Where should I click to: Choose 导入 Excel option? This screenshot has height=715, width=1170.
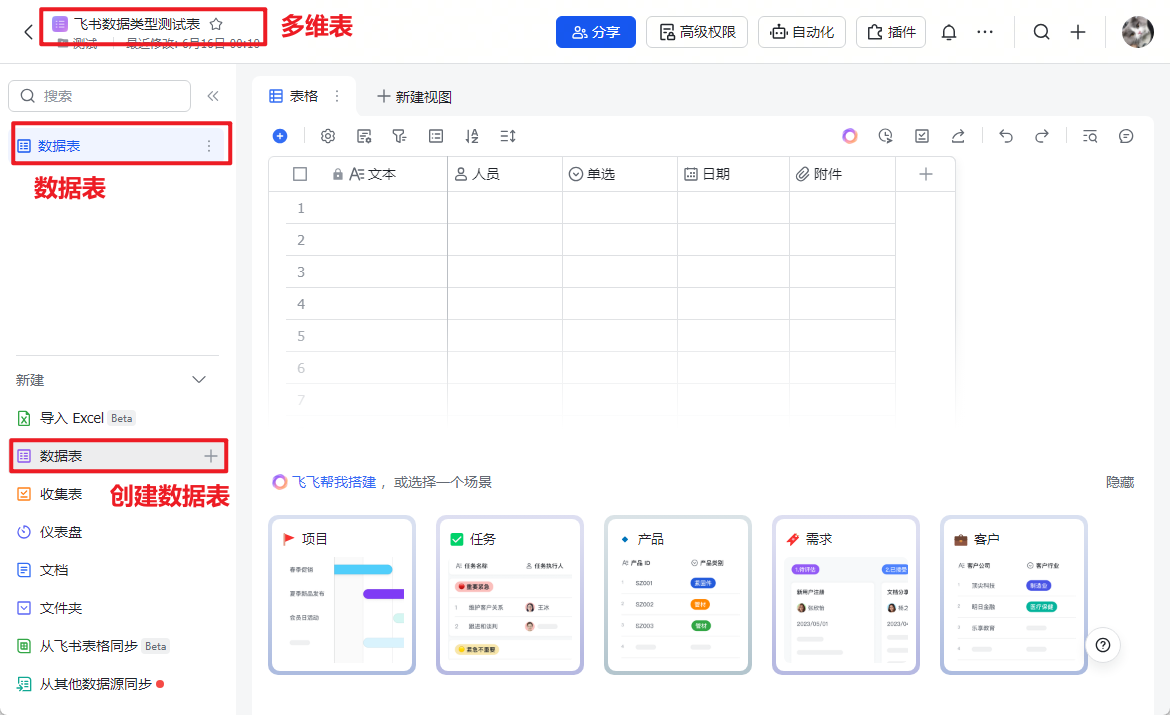(77, 418)
